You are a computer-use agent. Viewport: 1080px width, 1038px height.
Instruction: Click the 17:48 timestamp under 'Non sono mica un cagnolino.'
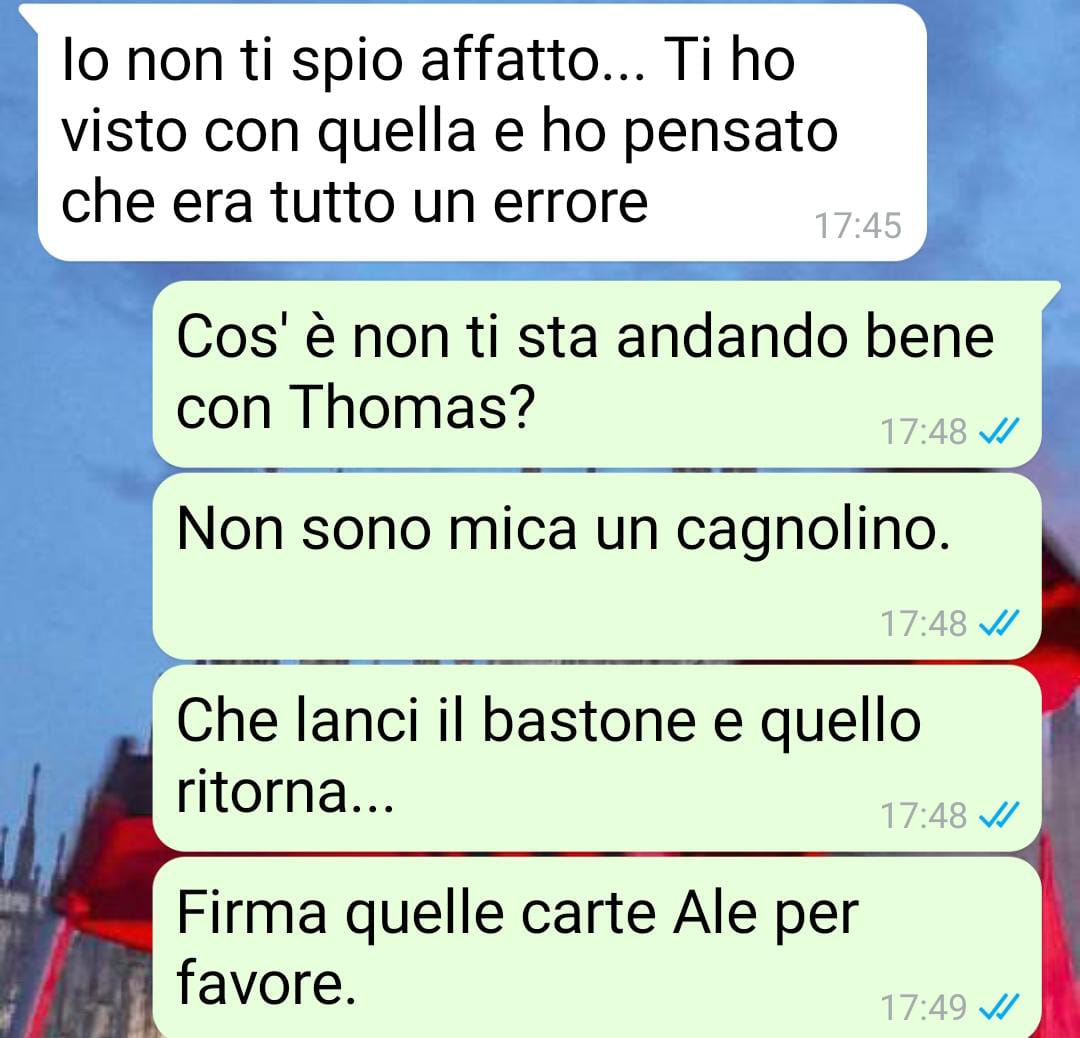coord(924,624)
